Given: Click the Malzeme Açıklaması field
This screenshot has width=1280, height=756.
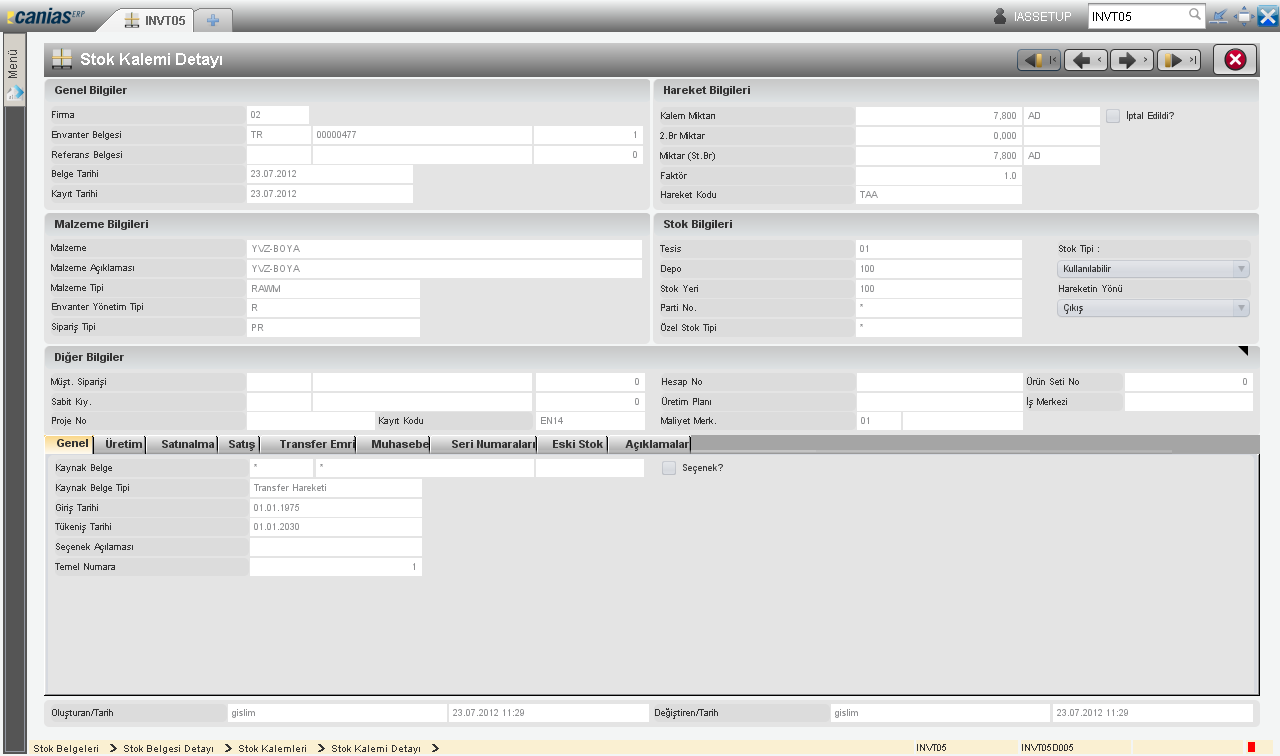Looking at the screenshot, I should pyautogui.click(x=444, y=268).
